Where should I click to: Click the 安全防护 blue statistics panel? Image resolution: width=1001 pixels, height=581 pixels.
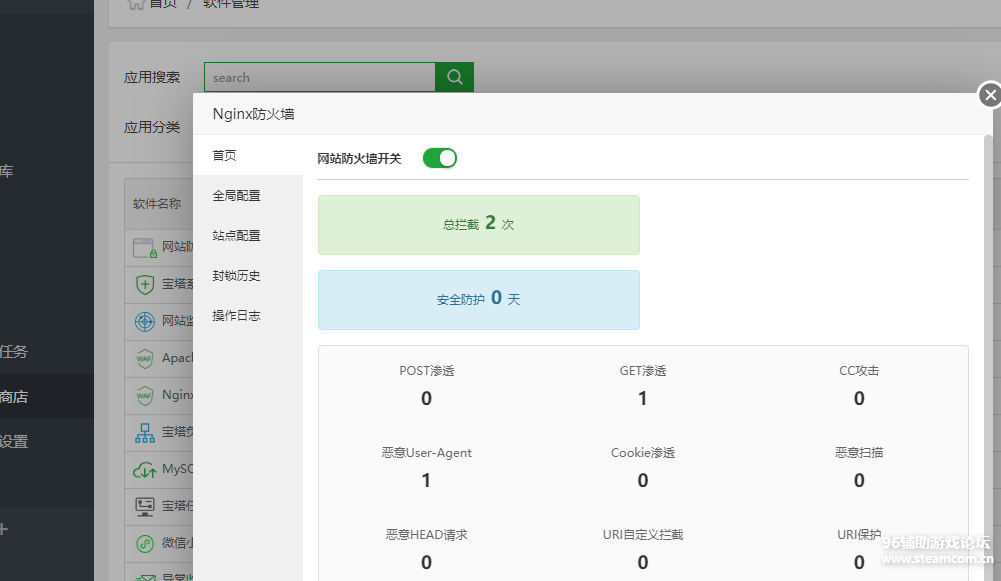[478, 299]
